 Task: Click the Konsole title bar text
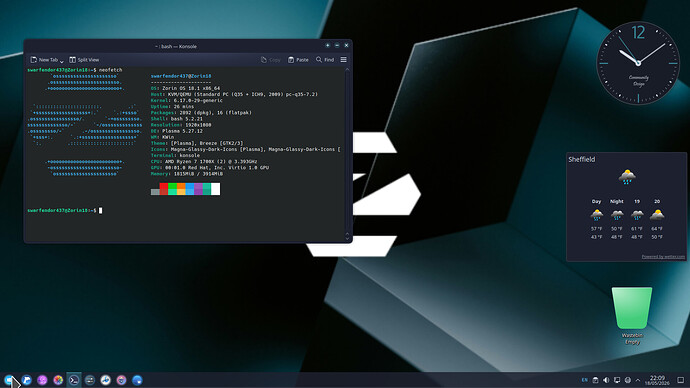tap(176, 46)
